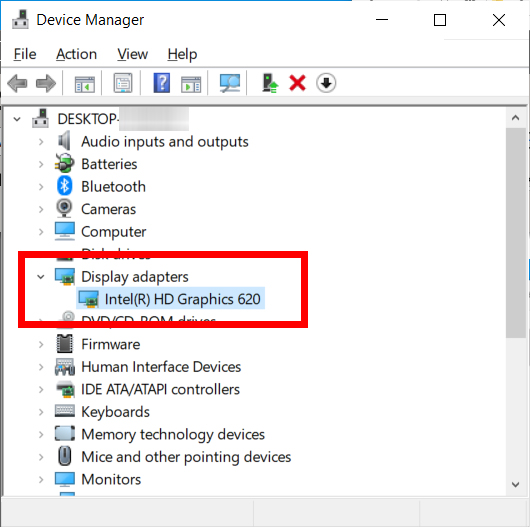Click the Update device driver icon
Image resolution: width=530 pixels, height=527 pixels.
270,83
